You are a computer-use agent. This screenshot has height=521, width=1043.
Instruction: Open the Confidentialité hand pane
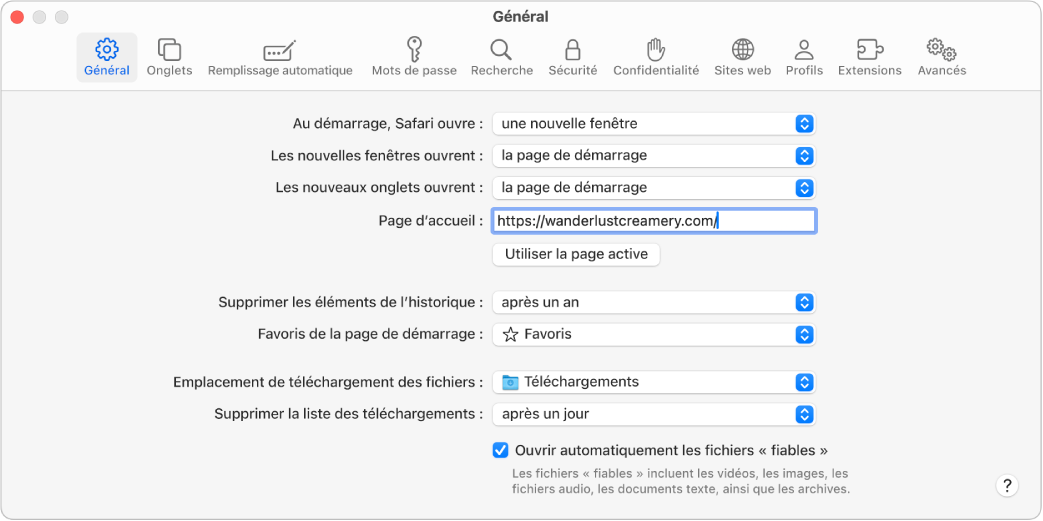(x=656, y=57)
